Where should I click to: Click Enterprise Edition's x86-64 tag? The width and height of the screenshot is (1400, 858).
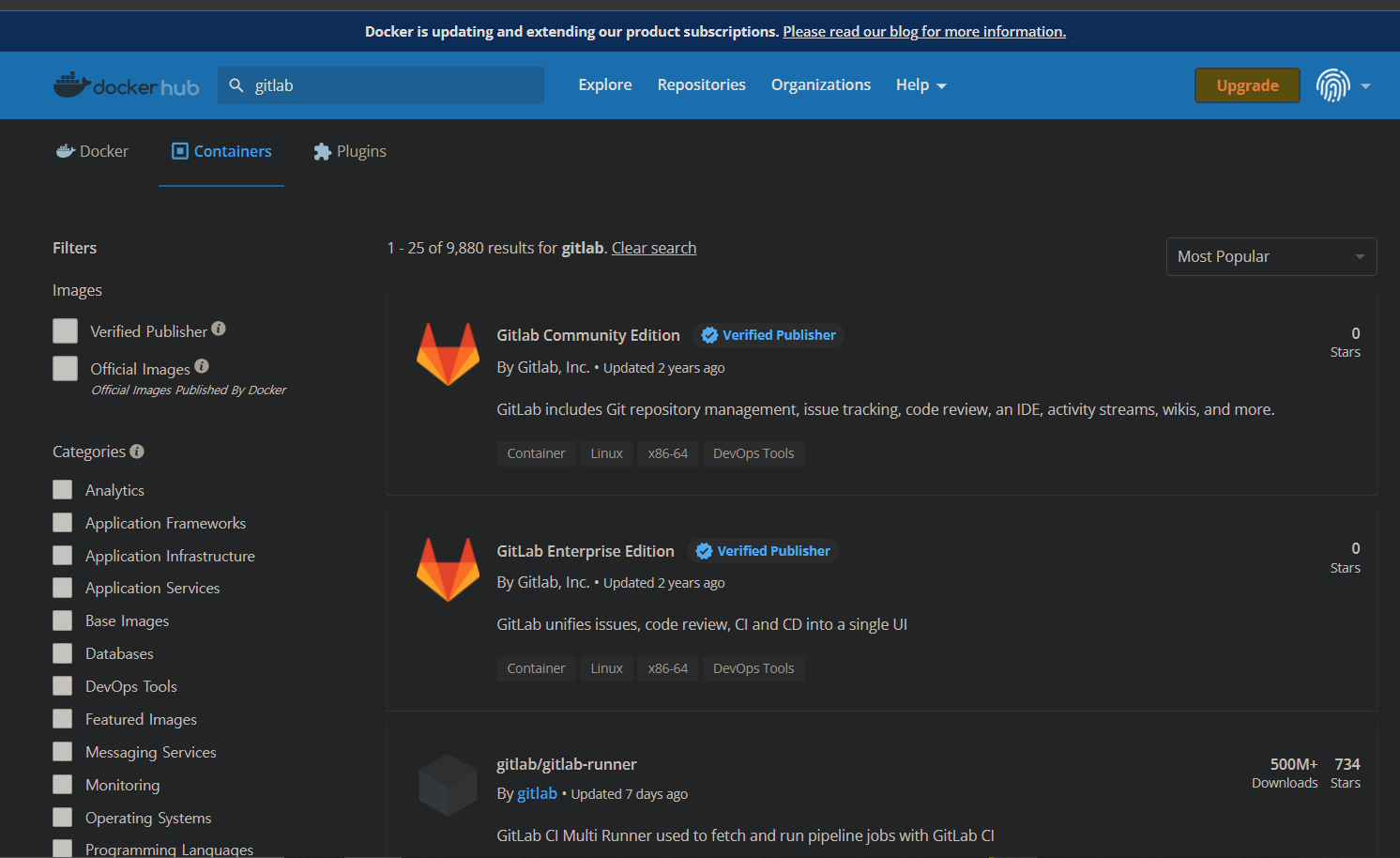point(668,668)
